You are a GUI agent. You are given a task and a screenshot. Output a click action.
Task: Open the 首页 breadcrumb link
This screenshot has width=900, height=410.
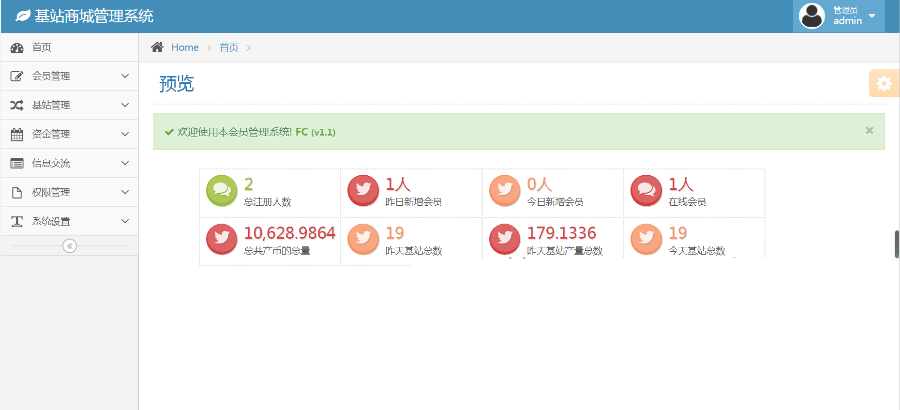(x=228, y=48)
